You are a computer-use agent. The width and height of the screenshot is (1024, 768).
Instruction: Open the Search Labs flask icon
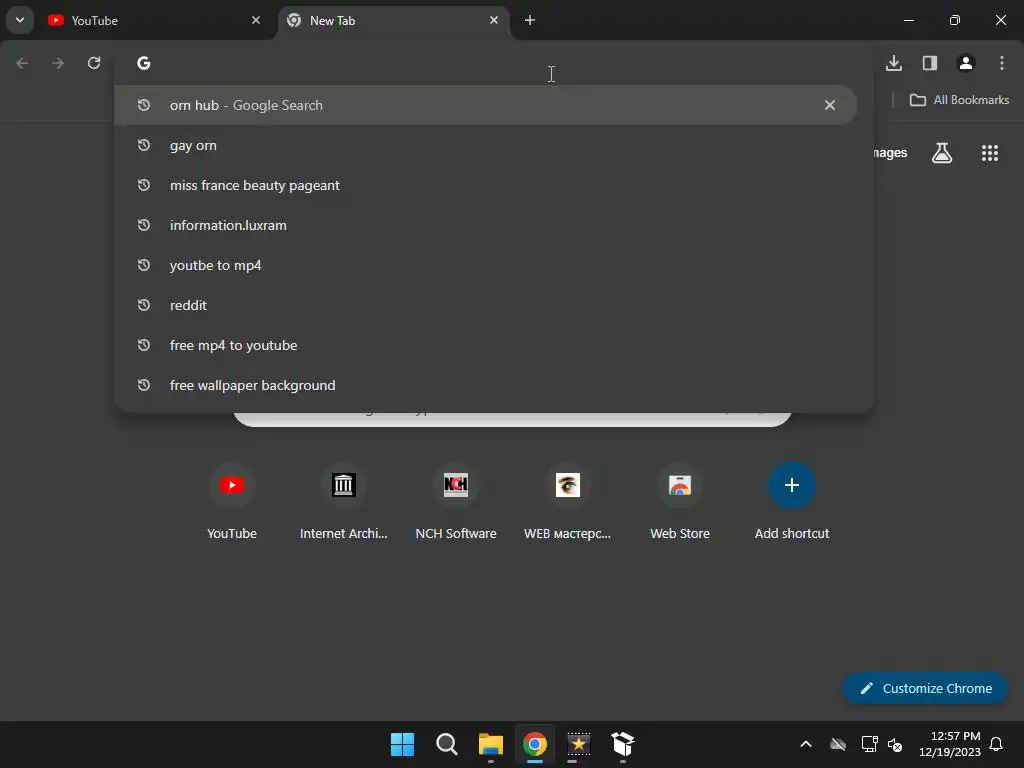942,153
